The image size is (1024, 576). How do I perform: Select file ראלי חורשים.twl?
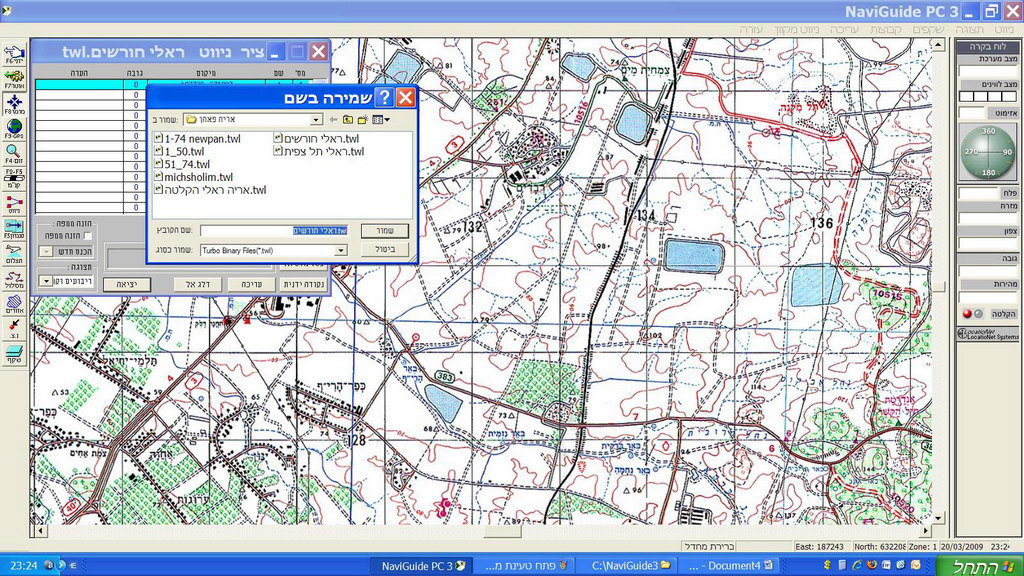[x=316, y=138]
